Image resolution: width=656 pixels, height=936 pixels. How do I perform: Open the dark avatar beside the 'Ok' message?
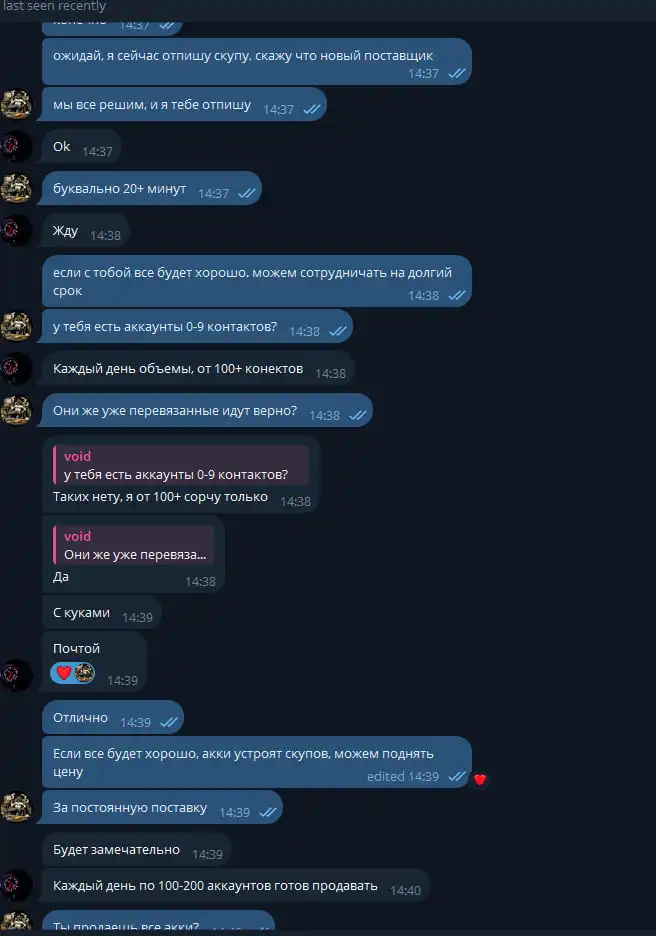pos(16,146)
